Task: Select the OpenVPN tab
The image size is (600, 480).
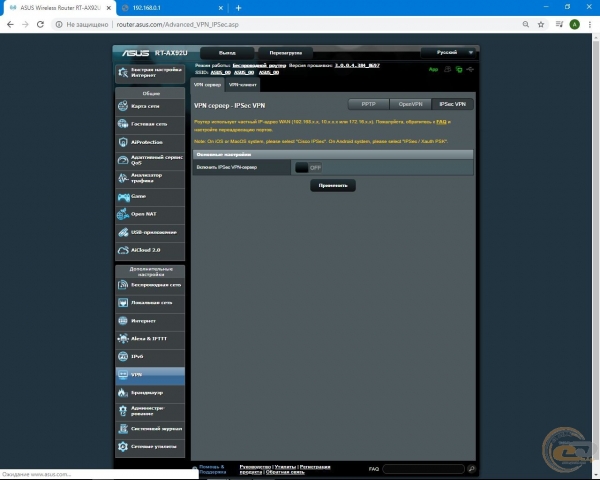Action: (x=410, y=104)
